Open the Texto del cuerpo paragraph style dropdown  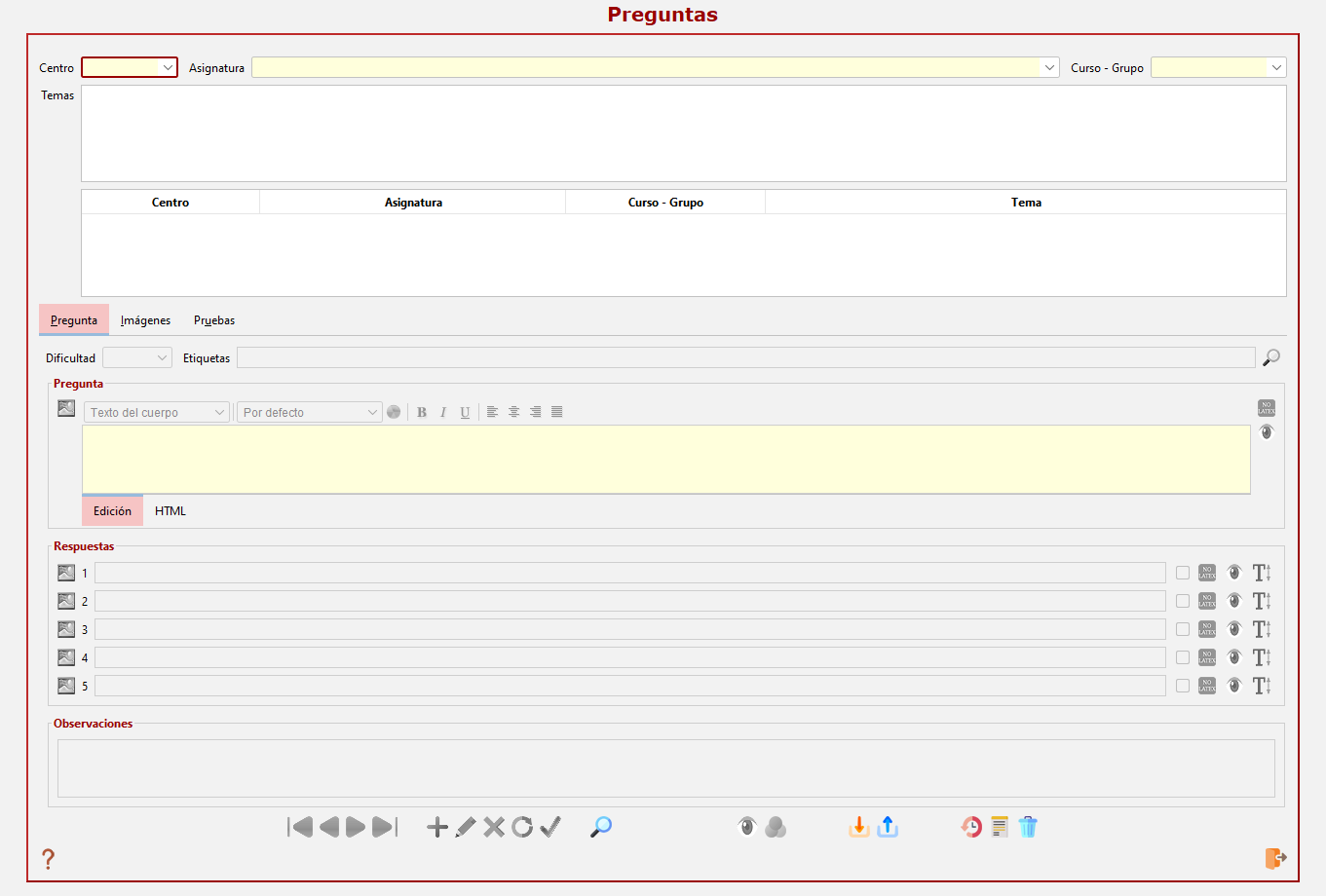click(157, 412)
